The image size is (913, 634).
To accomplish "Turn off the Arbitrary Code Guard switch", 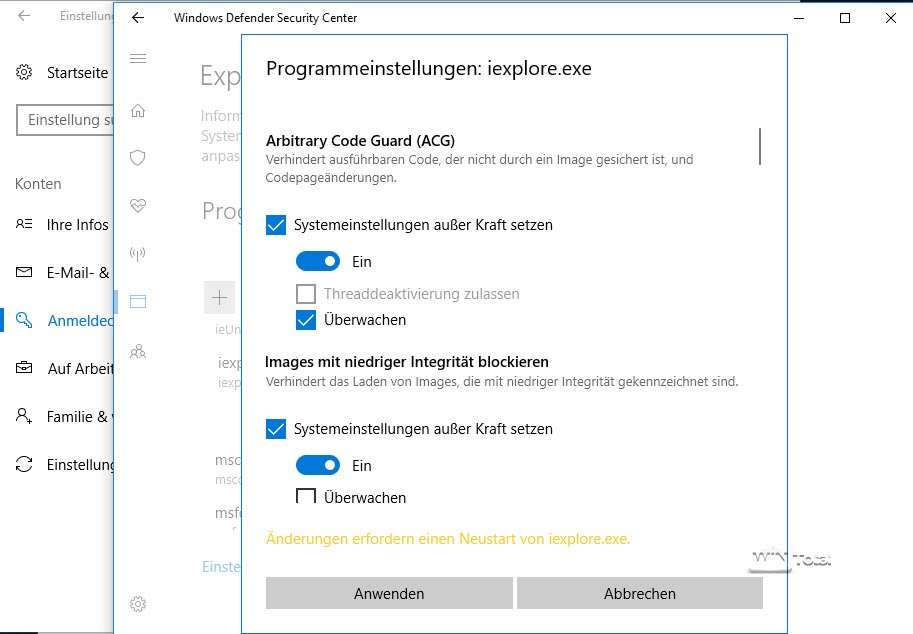I will coord(318,261).
